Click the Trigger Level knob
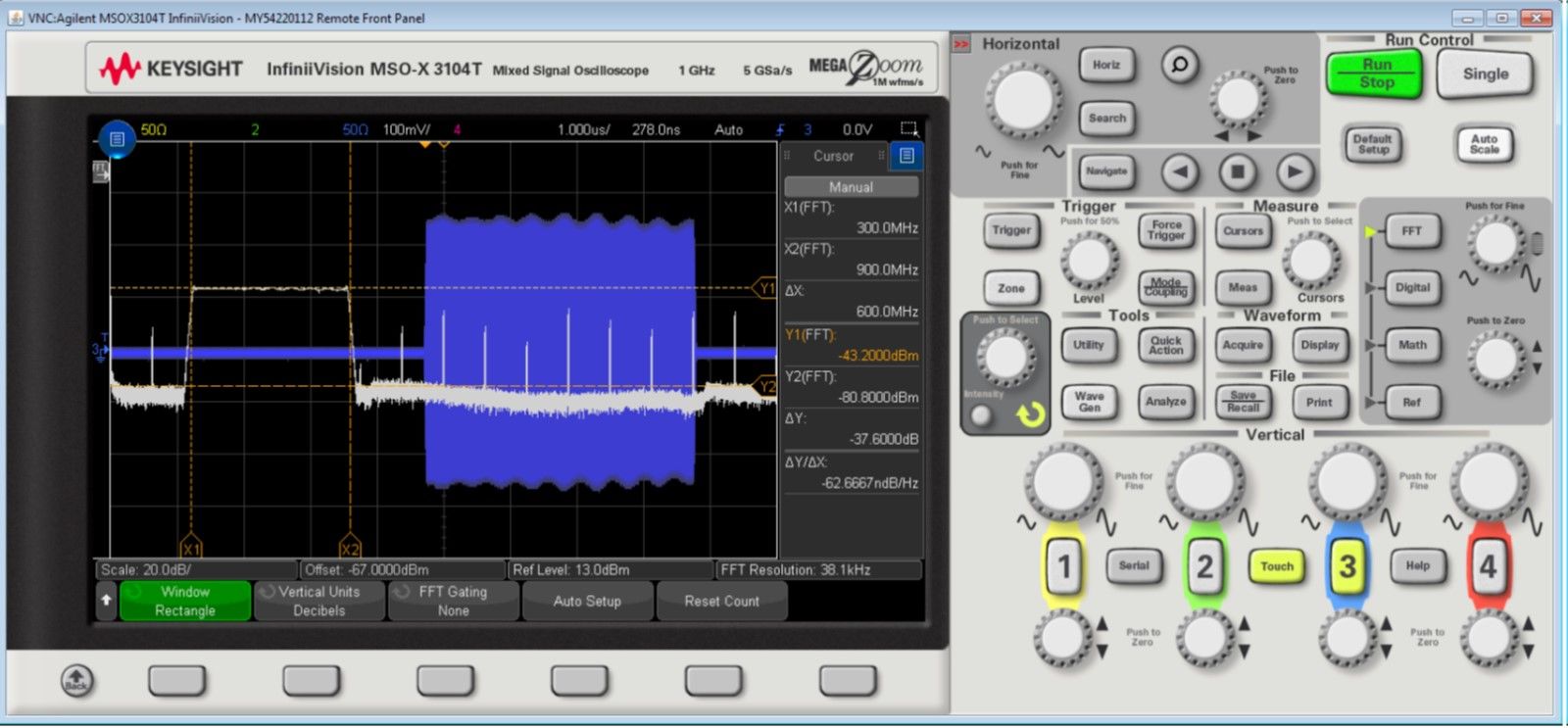1568x728 pixels. tap(1089, 261)
